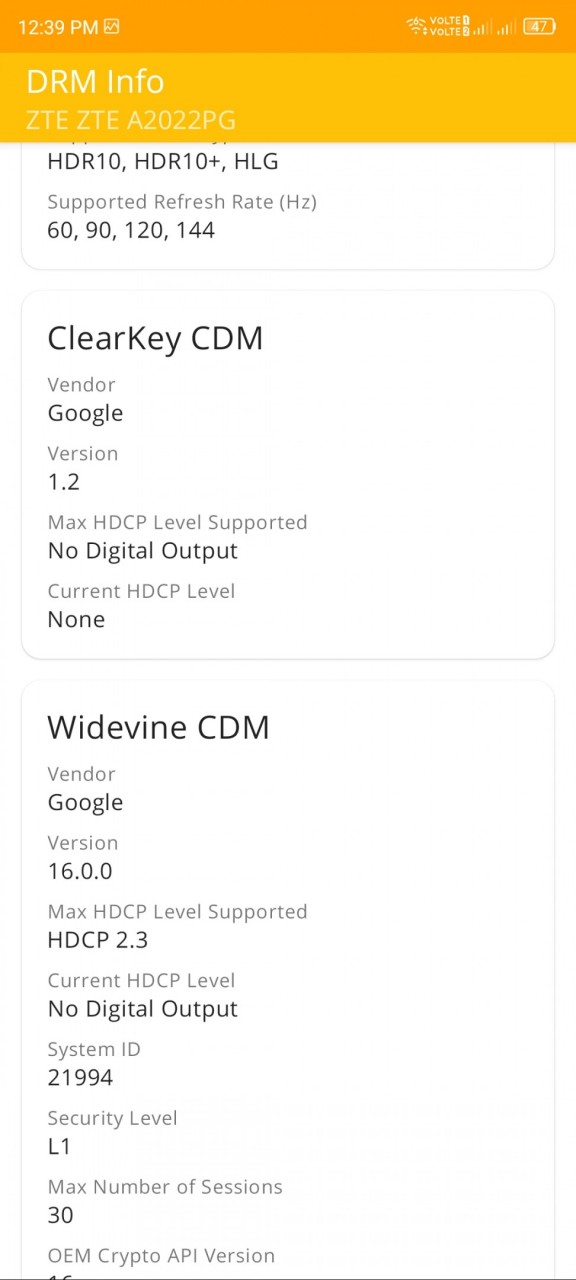Tap ClearKey Max HDCP Level No Digital Output
576x1280 pixels.
(143, 551)
